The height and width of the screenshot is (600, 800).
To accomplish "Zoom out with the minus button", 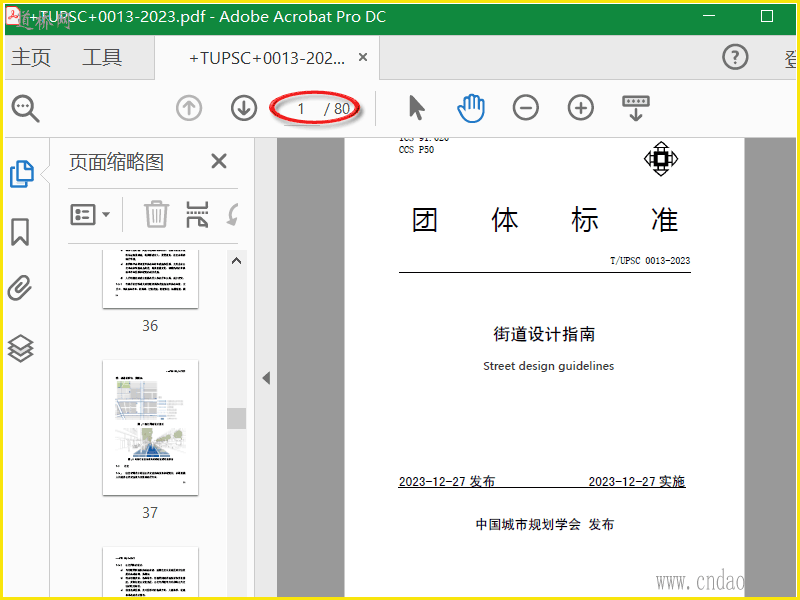I will pos(526,108).
